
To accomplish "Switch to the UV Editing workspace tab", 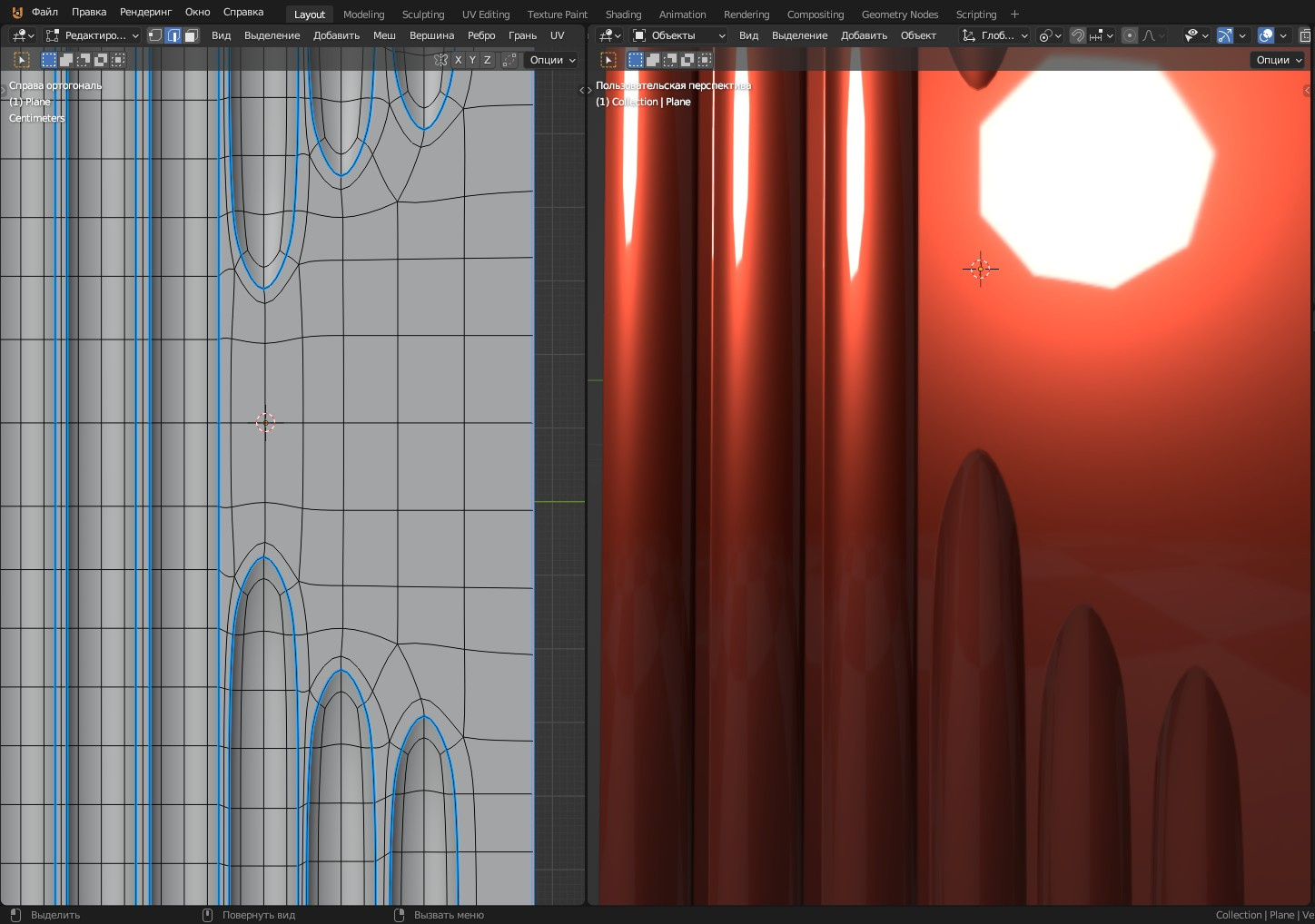I will coord(486,15).
